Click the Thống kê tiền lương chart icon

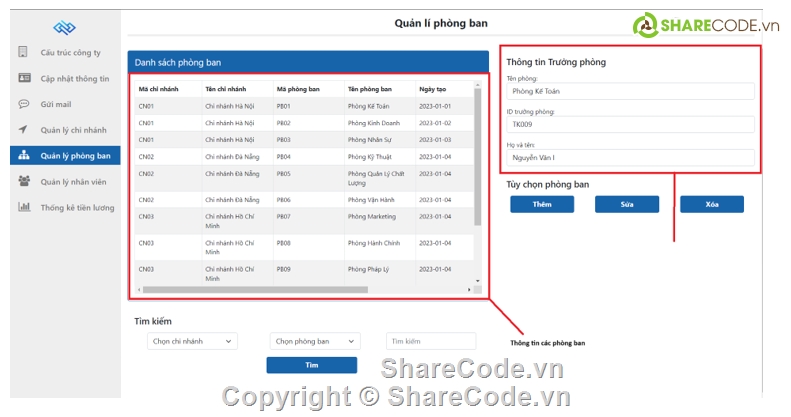[x=24, y=207]
